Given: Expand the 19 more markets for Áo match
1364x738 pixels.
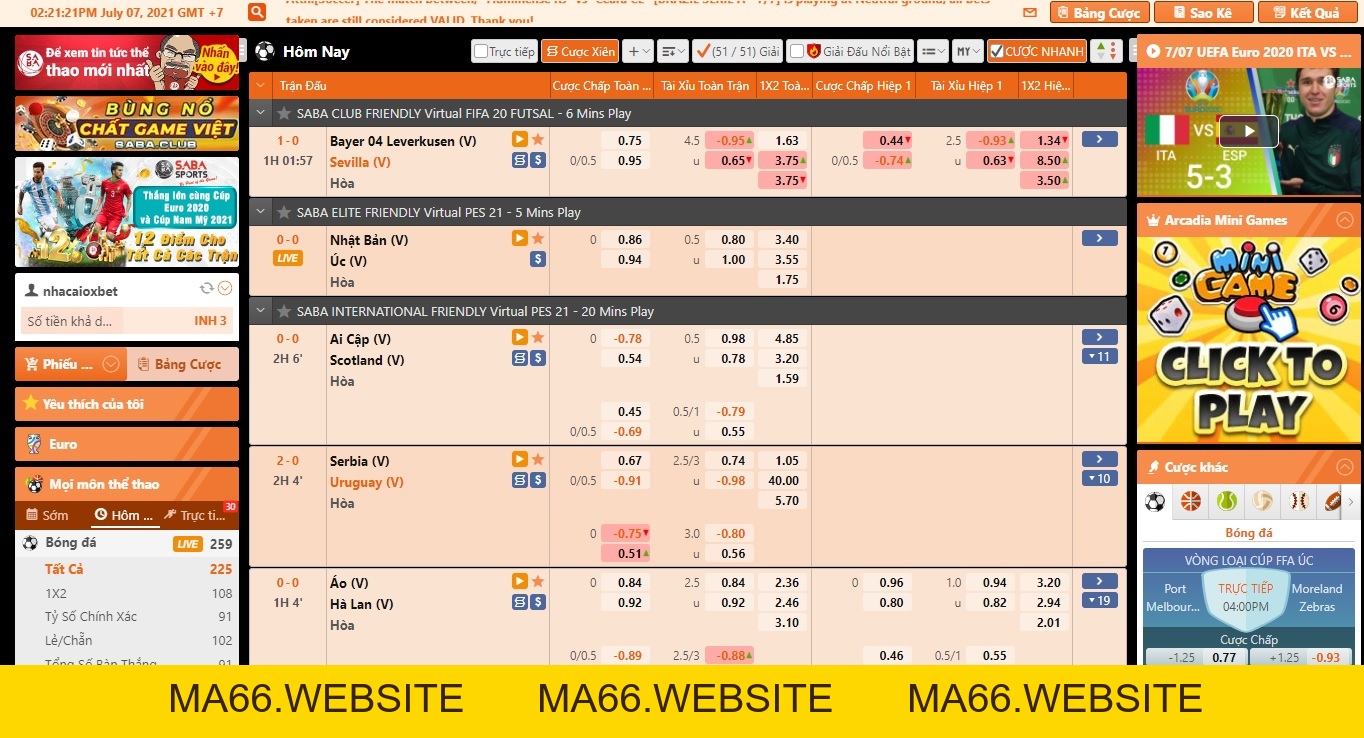Looking at the screenshot, I should point(1100,601).
